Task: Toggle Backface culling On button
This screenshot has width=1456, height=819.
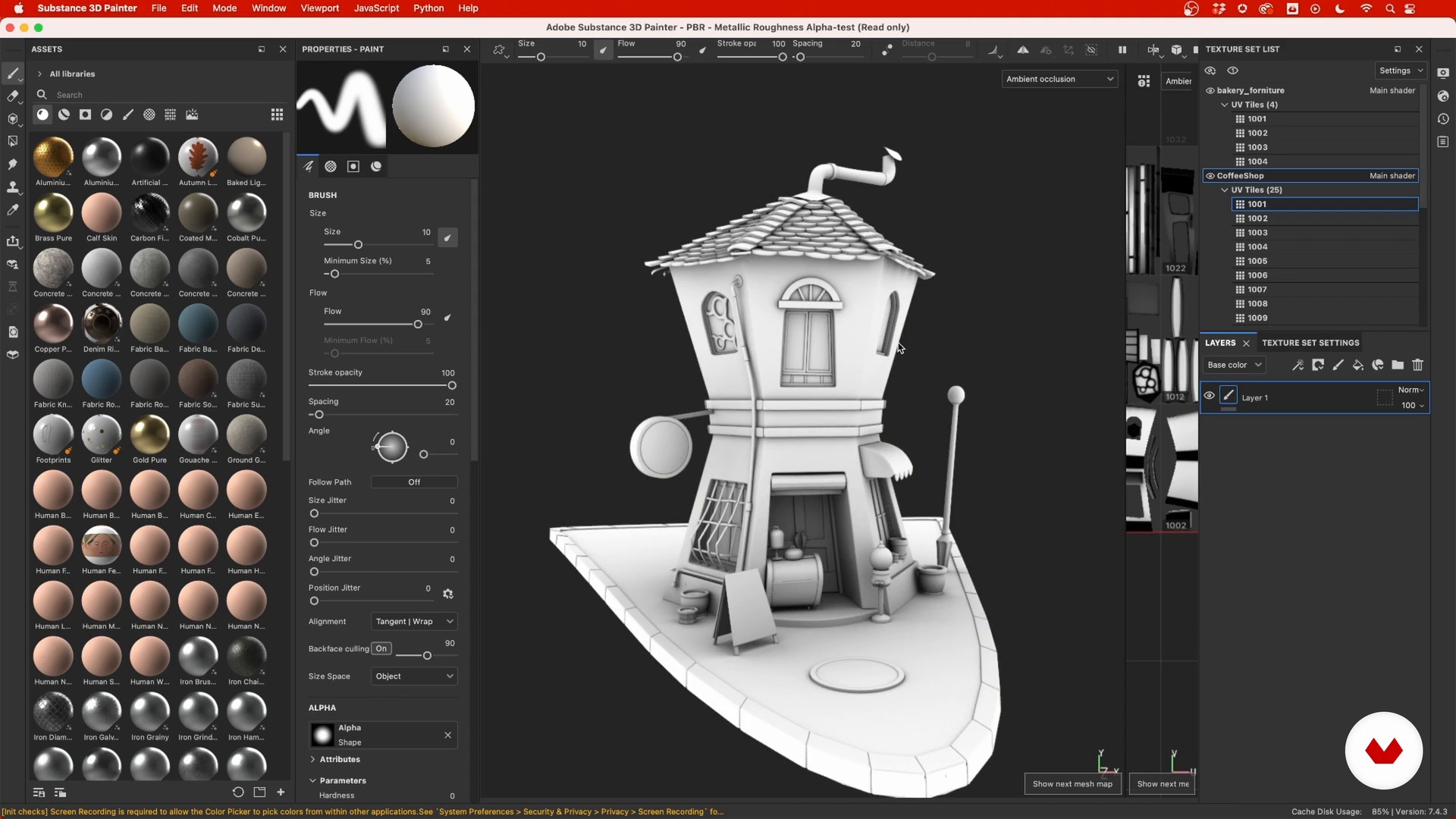Action: 381,648
